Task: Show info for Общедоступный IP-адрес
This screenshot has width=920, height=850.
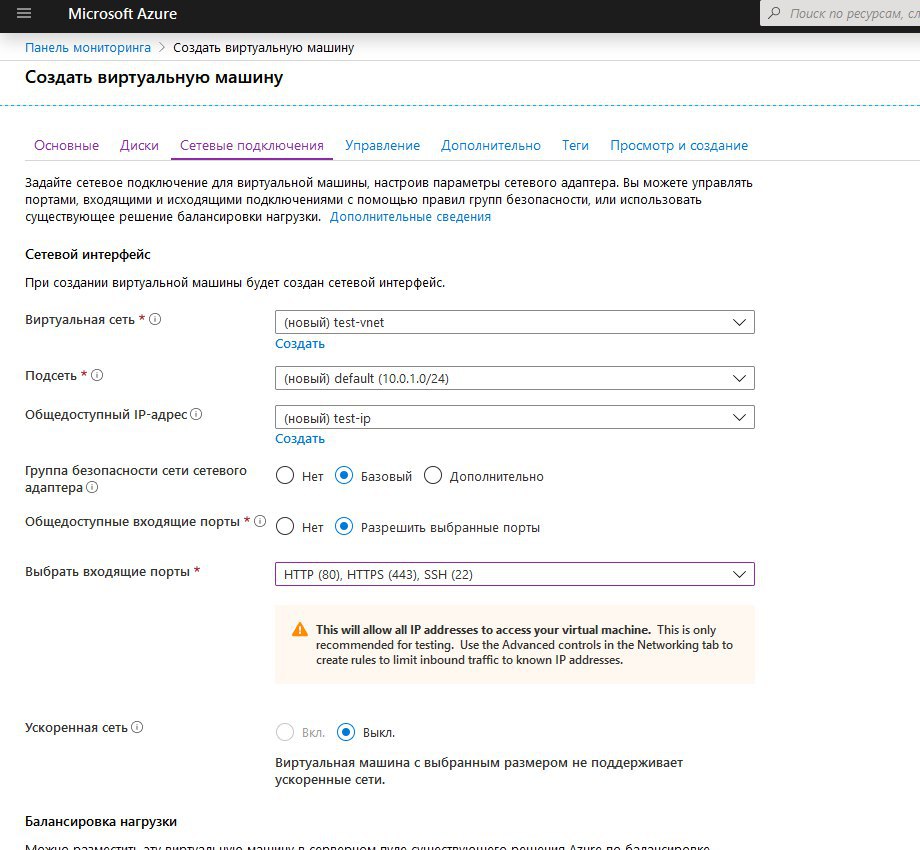Action: pyautogui.click(x=197, y=414)
